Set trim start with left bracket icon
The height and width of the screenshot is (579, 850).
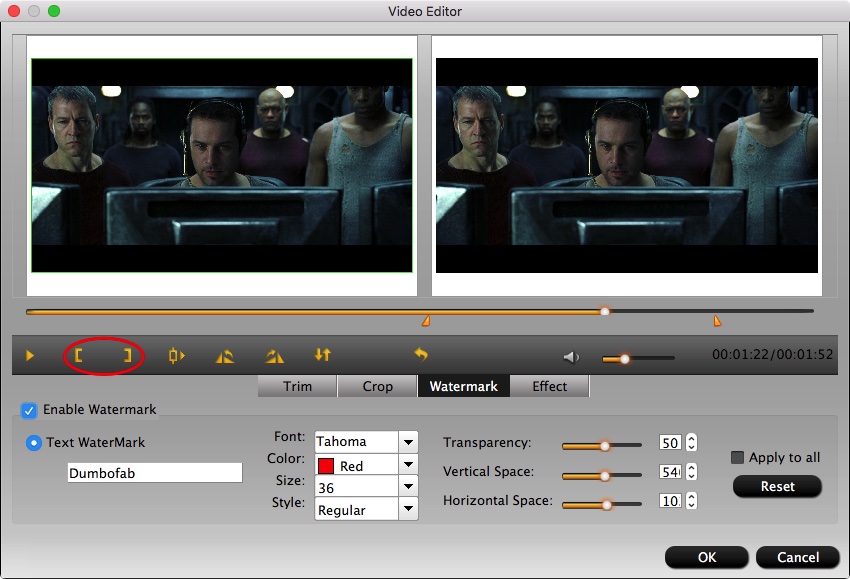tap(79, 355)
